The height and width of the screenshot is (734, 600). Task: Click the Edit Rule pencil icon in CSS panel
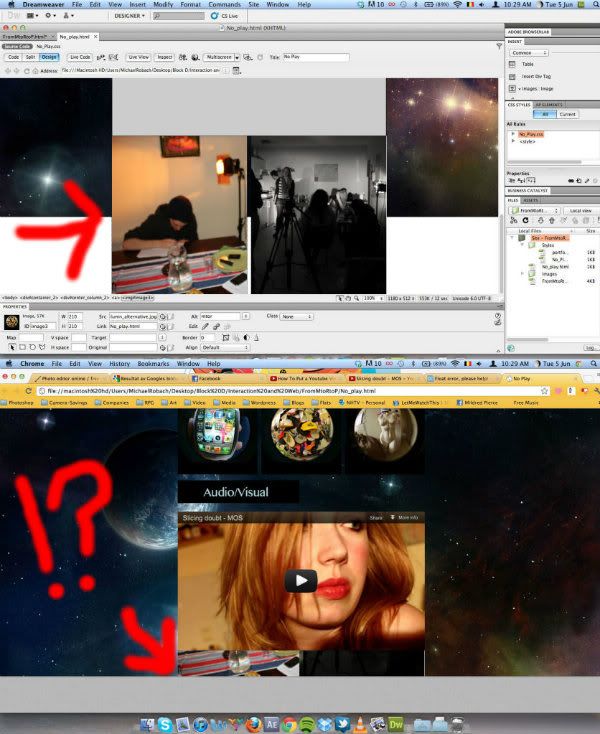[587, 181]
